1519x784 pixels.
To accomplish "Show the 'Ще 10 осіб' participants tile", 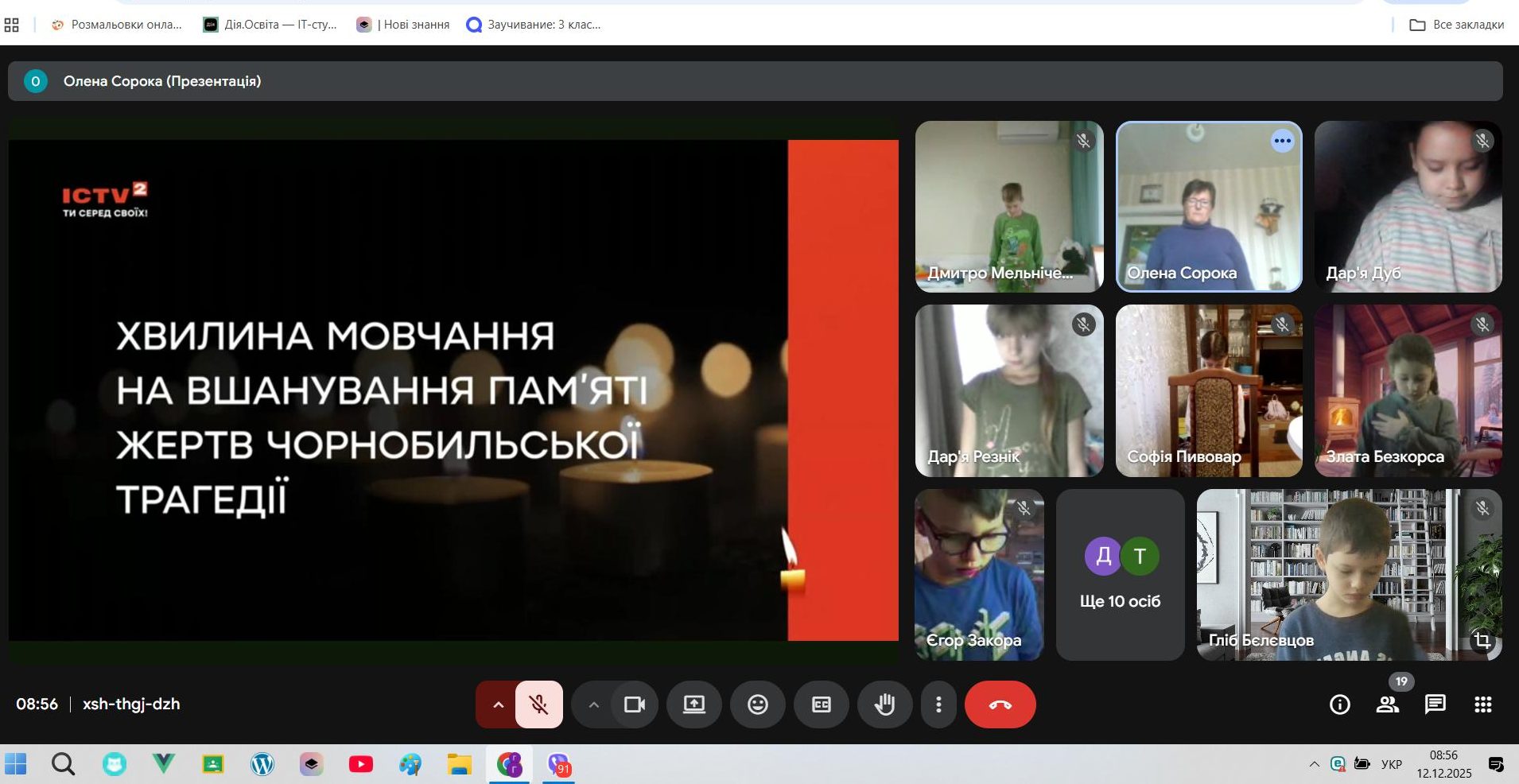I will pyautogui.click(x=1120, y=575).
